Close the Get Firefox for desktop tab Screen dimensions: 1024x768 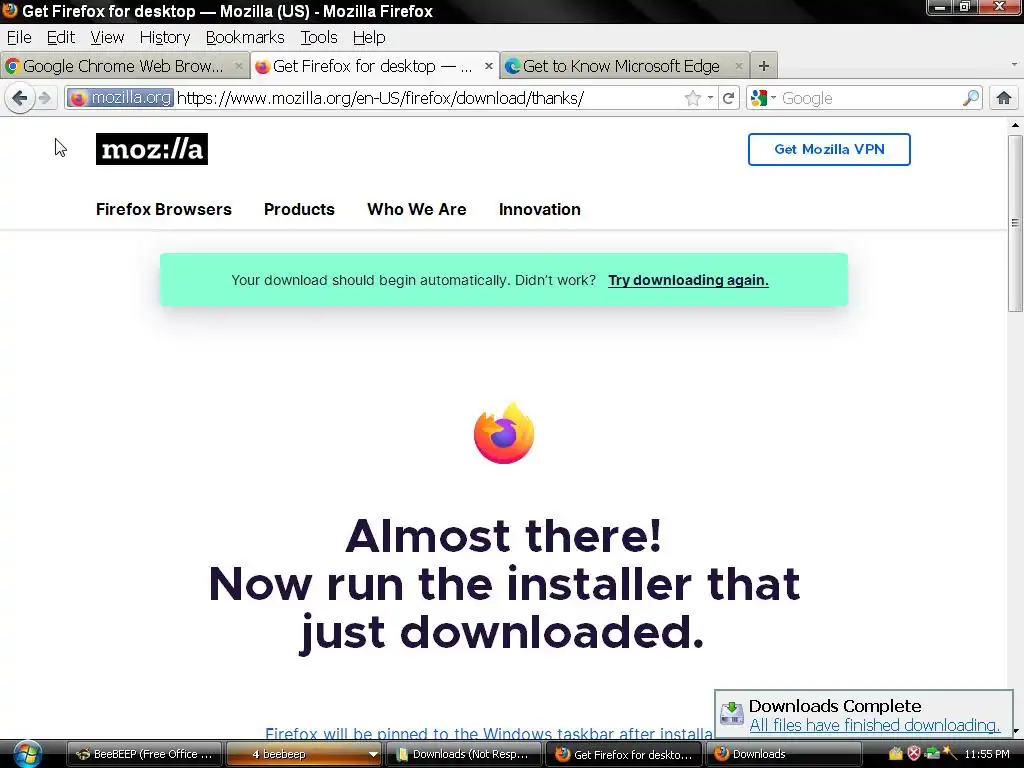(x=488, y=66)
